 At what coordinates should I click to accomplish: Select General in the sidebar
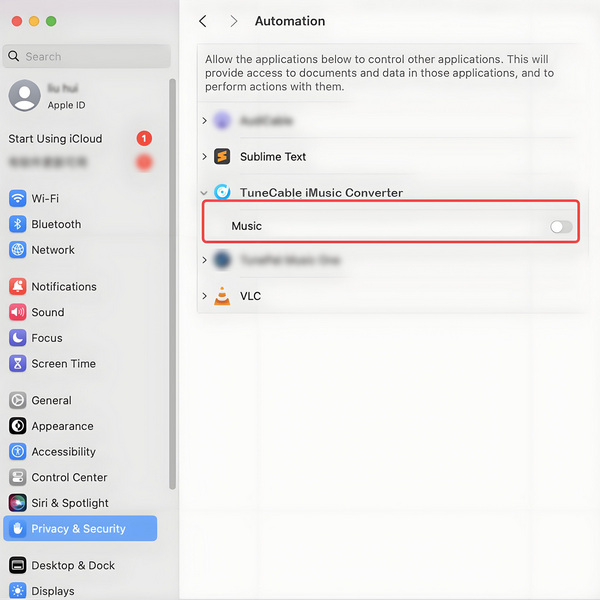tap(80, 400)
